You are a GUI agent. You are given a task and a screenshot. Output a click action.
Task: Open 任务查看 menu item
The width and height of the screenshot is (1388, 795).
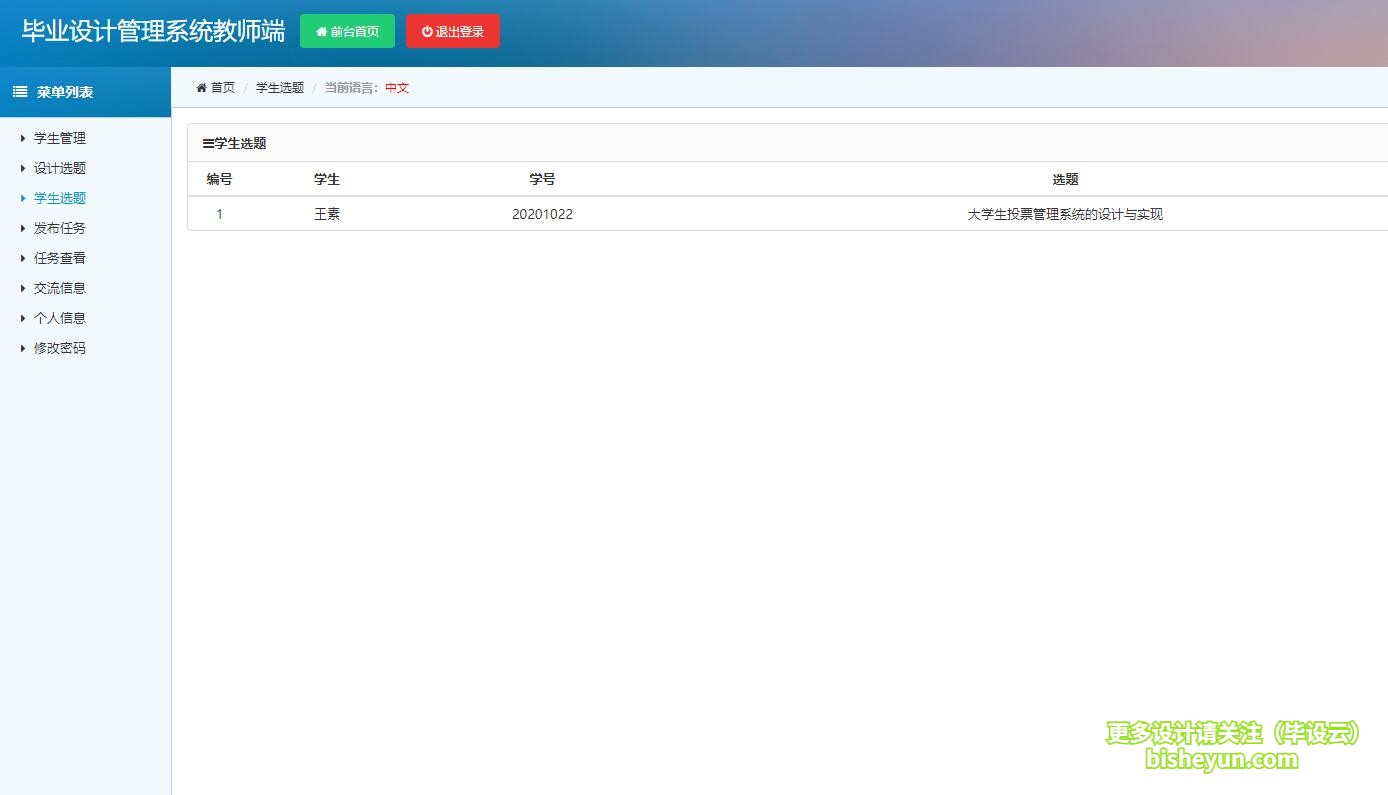pos(60,258)
